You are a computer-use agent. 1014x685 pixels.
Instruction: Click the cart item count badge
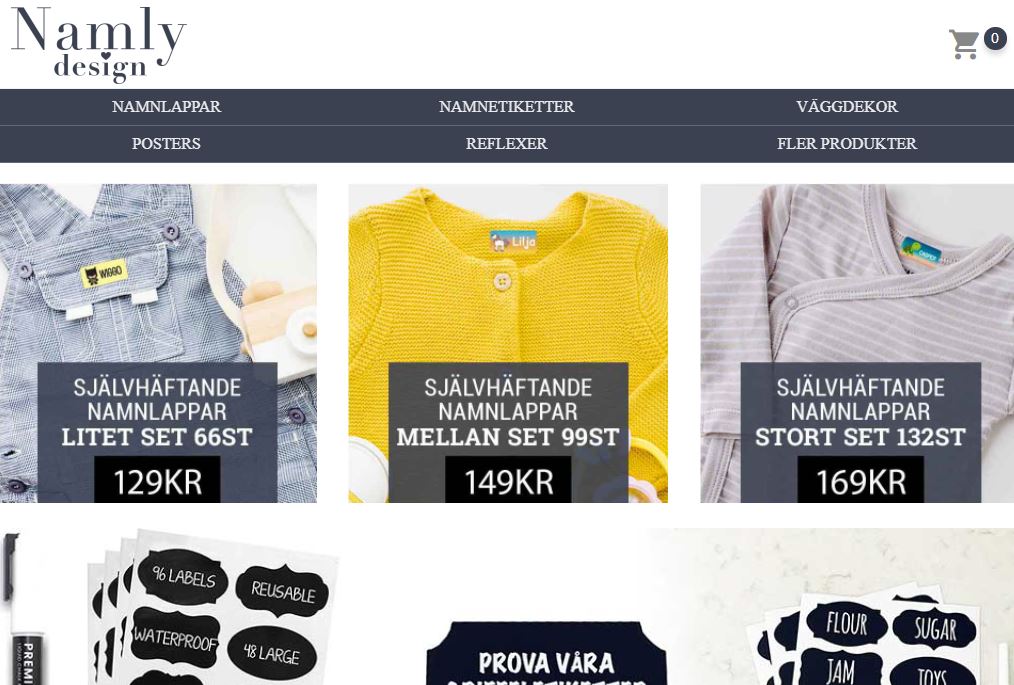[x=995, y=38]
